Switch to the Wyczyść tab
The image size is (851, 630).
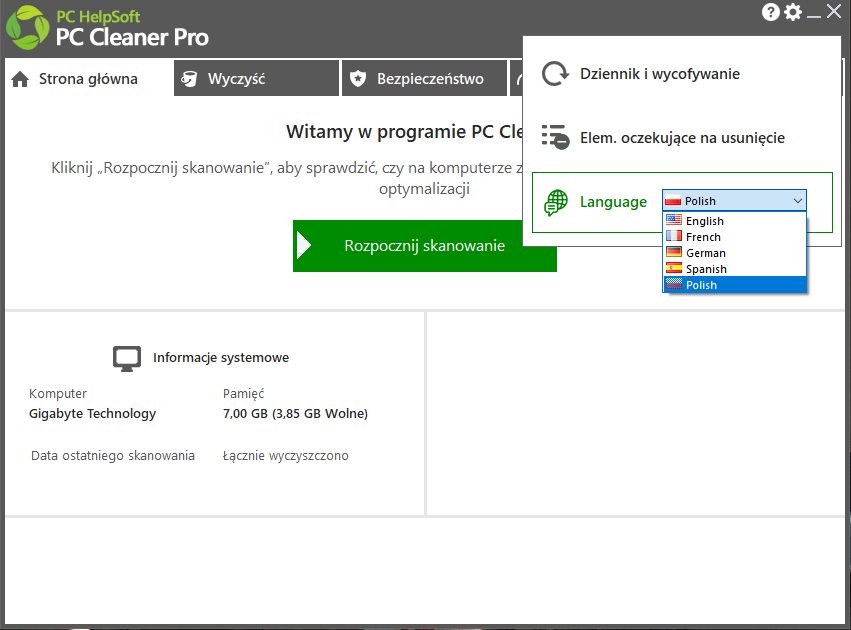[256, 78]
